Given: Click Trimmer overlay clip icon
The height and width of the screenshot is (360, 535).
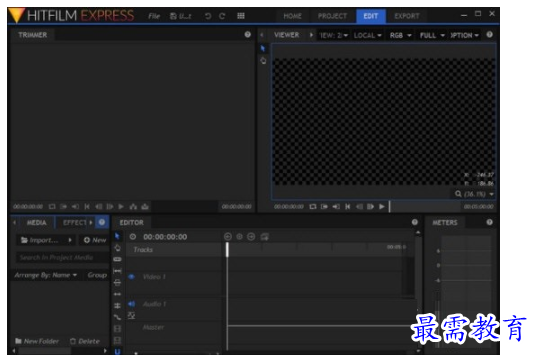Looking at the screenshot, I should [145, 206].
